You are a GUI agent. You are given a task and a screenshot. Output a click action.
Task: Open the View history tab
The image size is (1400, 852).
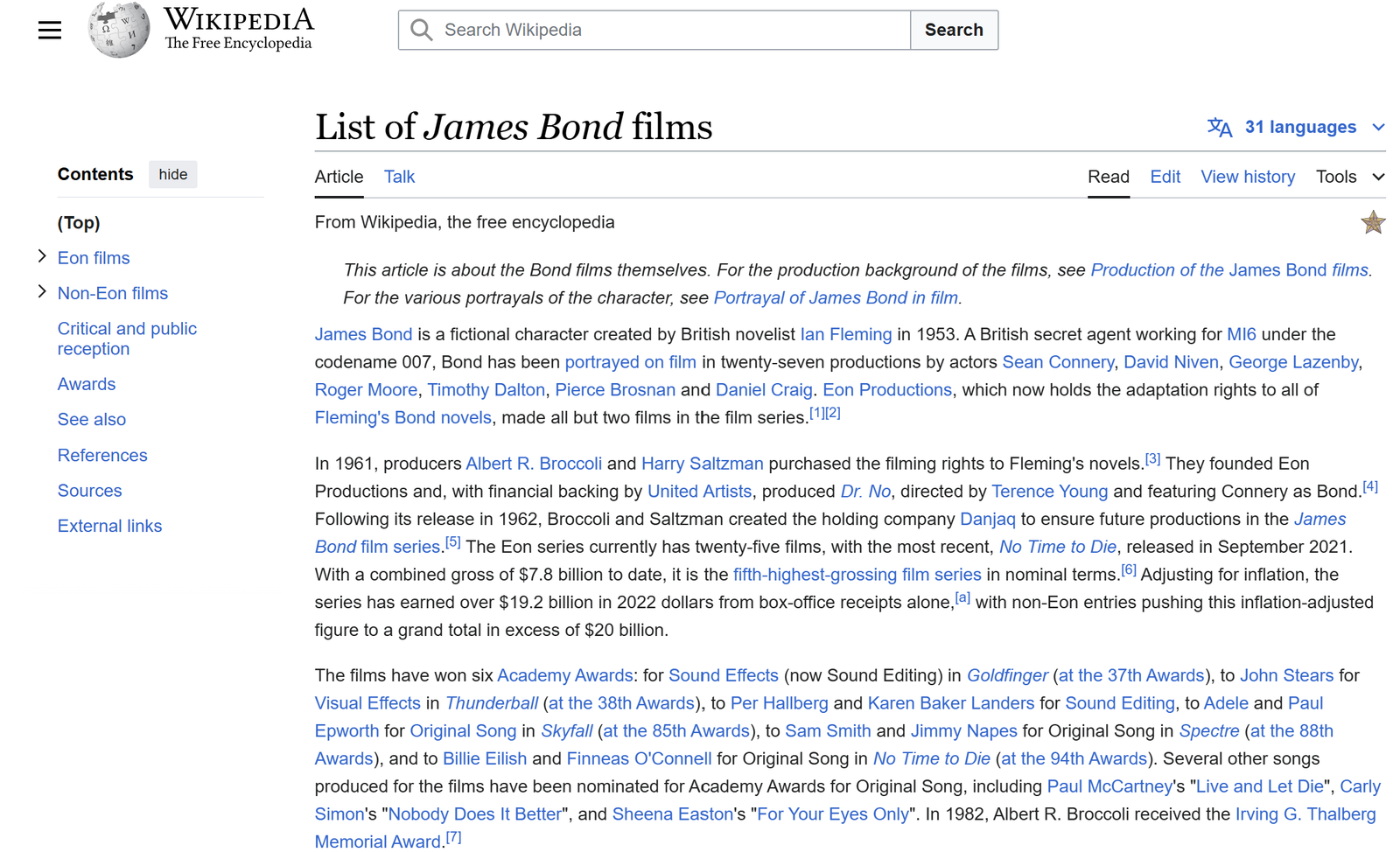[x=1247, y=177]
